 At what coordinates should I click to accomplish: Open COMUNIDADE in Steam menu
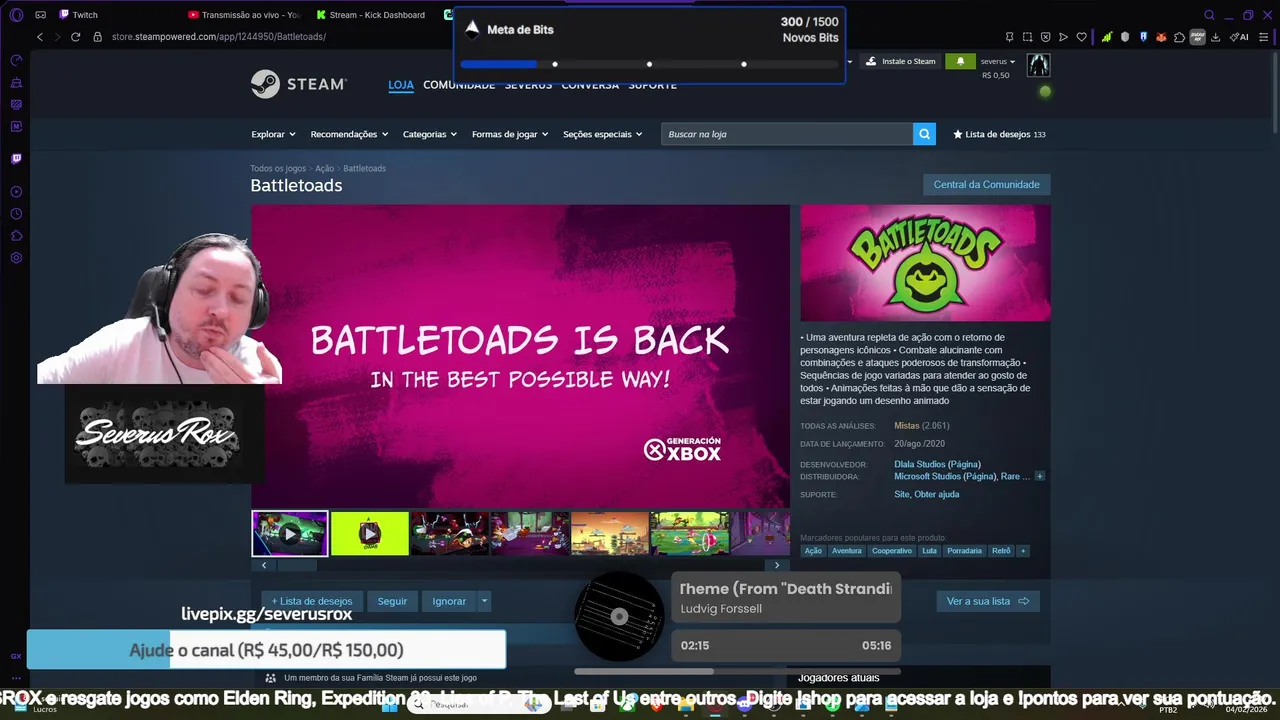point(459,85)
